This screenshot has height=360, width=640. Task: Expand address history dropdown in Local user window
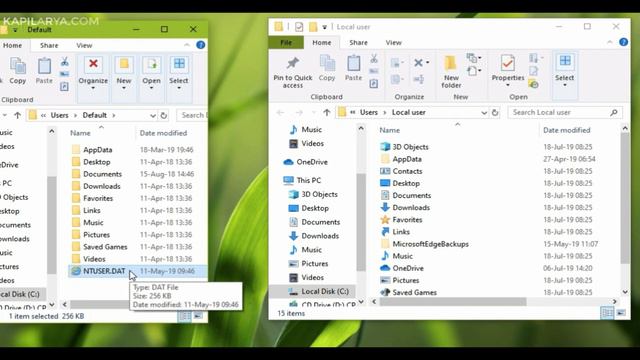point(484,112)
